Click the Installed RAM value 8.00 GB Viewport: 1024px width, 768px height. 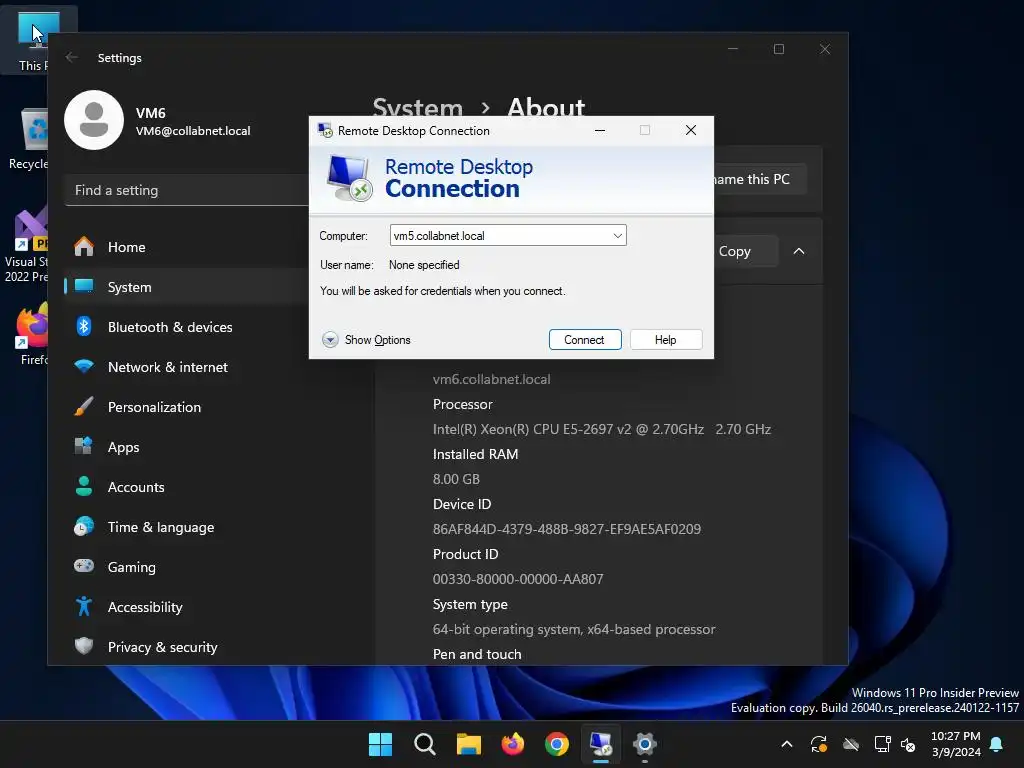click(456, 479)
